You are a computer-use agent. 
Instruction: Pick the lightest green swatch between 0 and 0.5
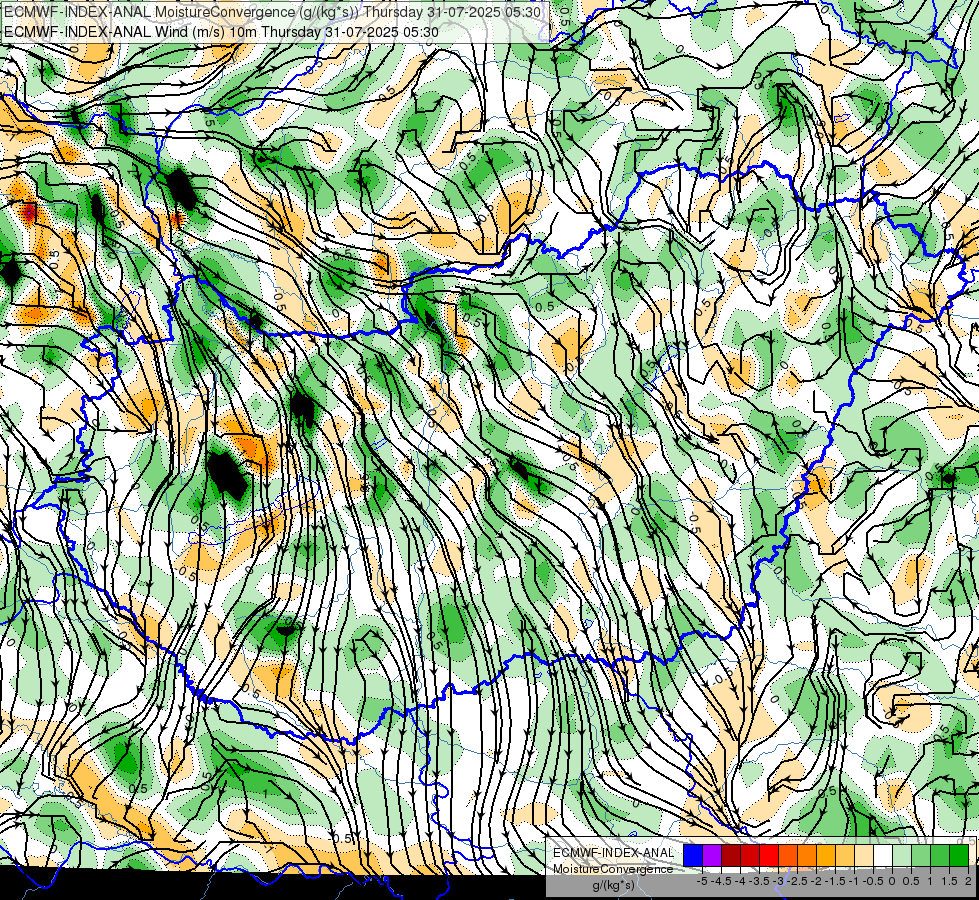coord(902,855)
